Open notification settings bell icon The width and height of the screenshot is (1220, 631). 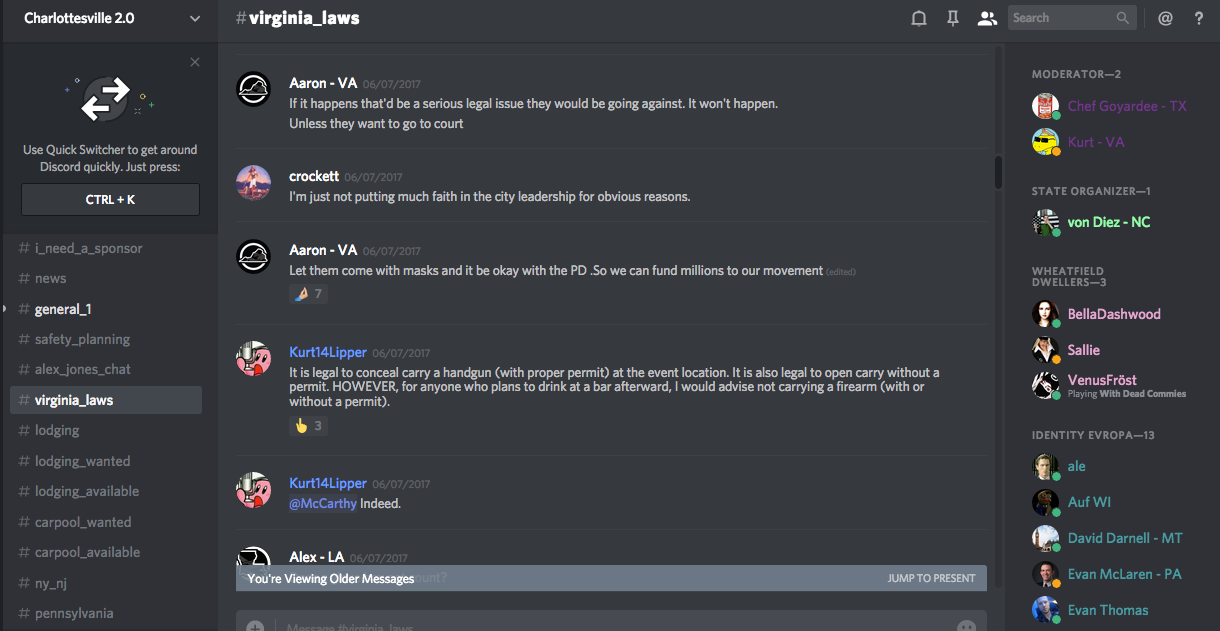(x=918, y=18)
